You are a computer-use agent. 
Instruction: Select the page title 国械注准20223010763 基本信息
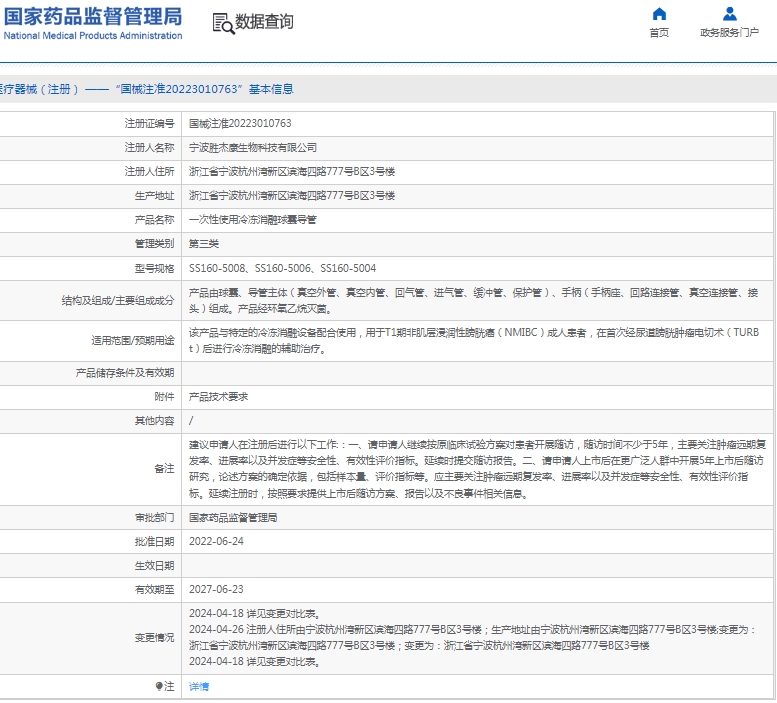[205, 89]
